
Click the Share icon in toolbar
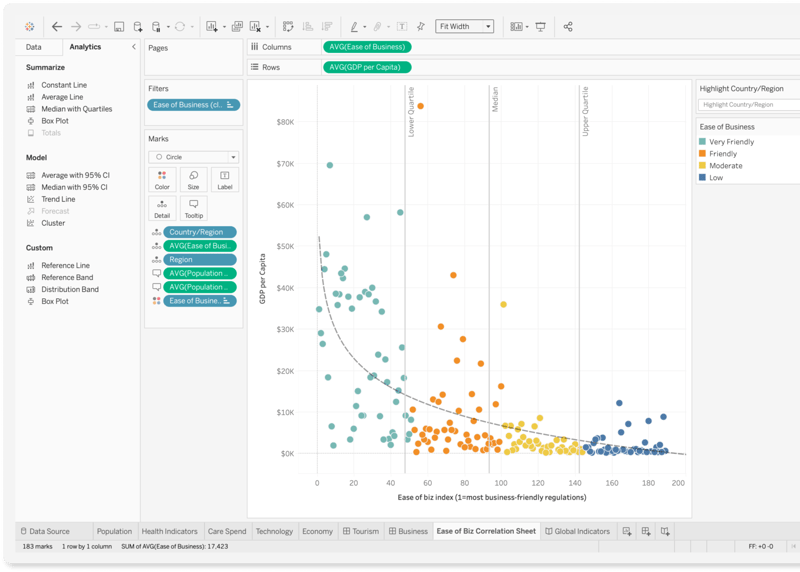click(568, 27)
